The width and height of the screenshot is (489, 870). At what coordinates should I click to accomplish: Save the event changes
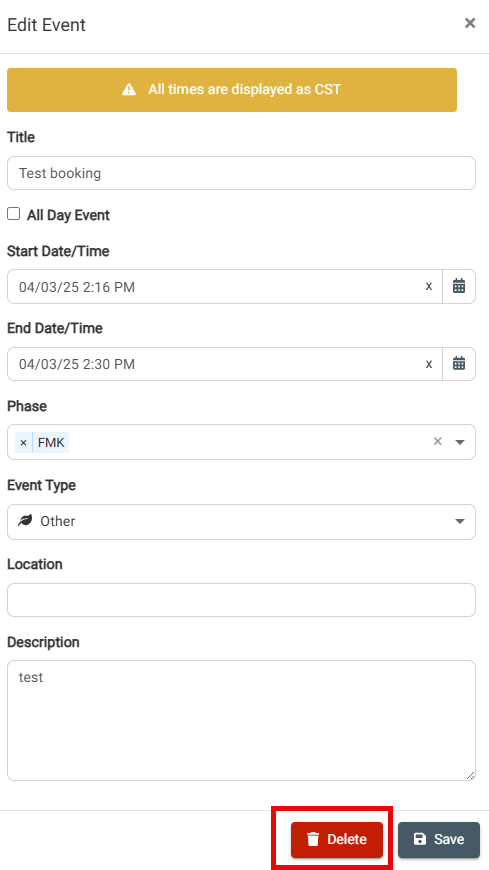pyautogui.click(x=438, y=839)
